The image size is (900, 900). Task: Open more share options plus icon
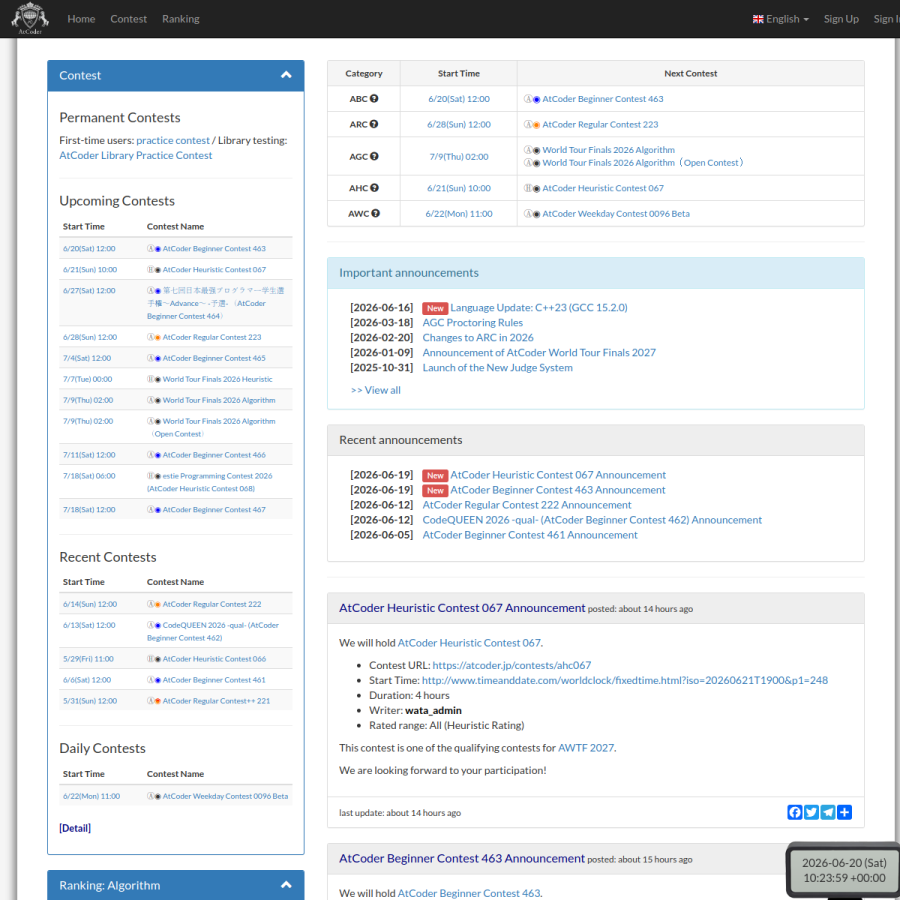pos(844,812)
